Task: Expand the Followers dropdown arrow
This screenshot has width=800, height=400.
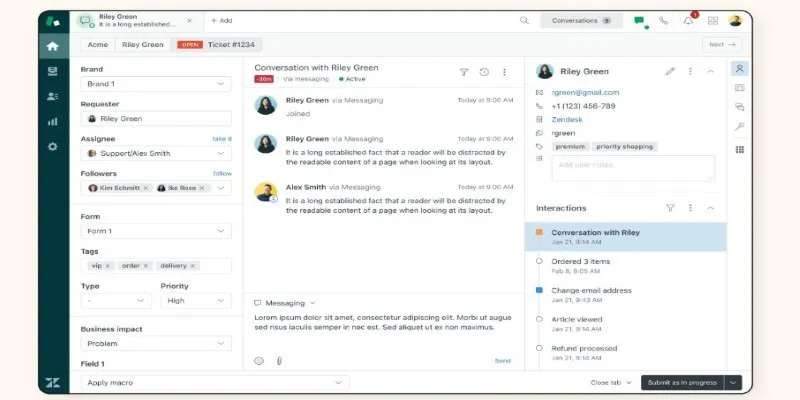Action: click(220, 188)
